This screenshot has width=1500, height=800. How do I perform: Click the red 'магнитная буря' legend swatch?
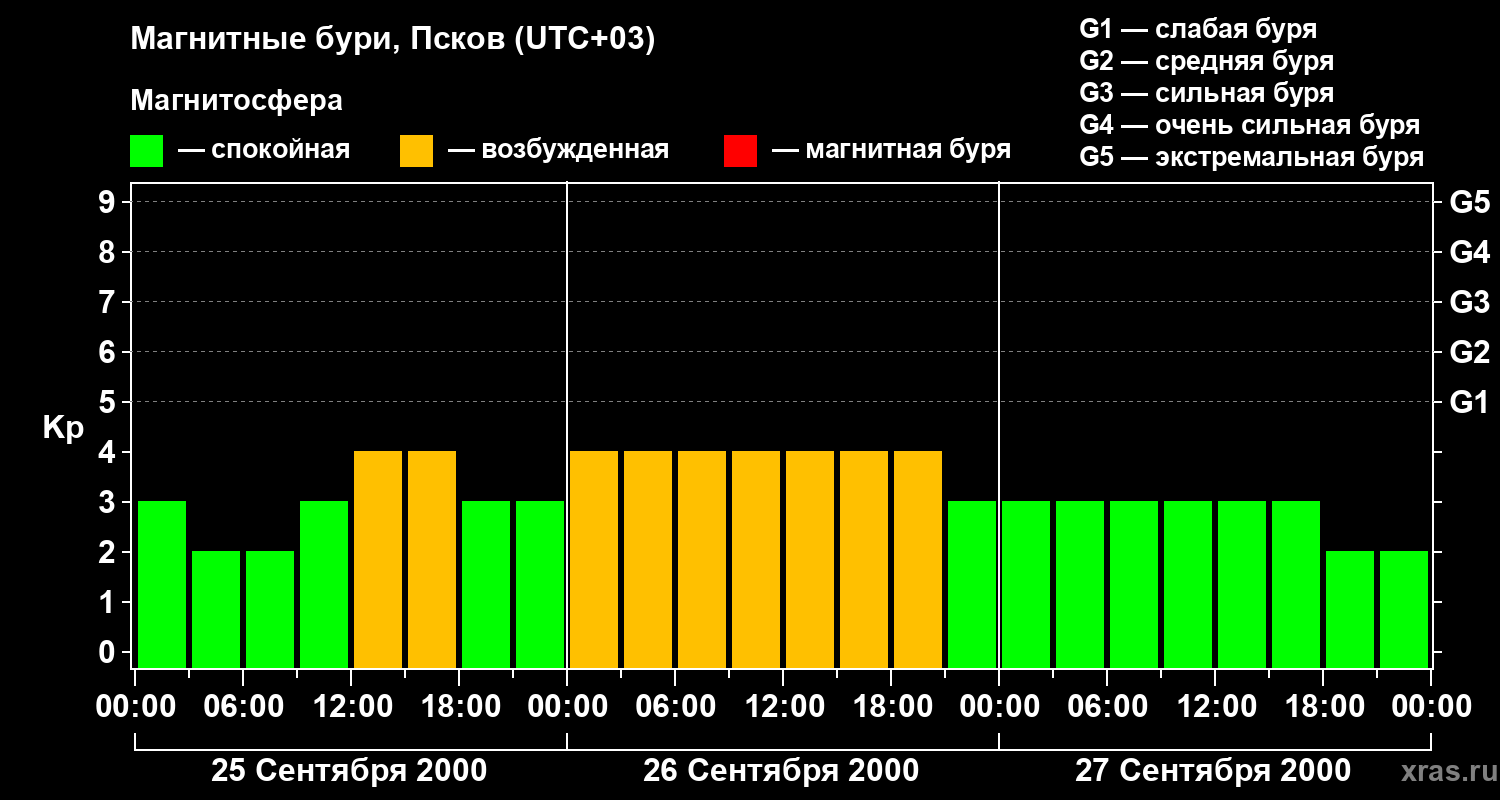740,151
